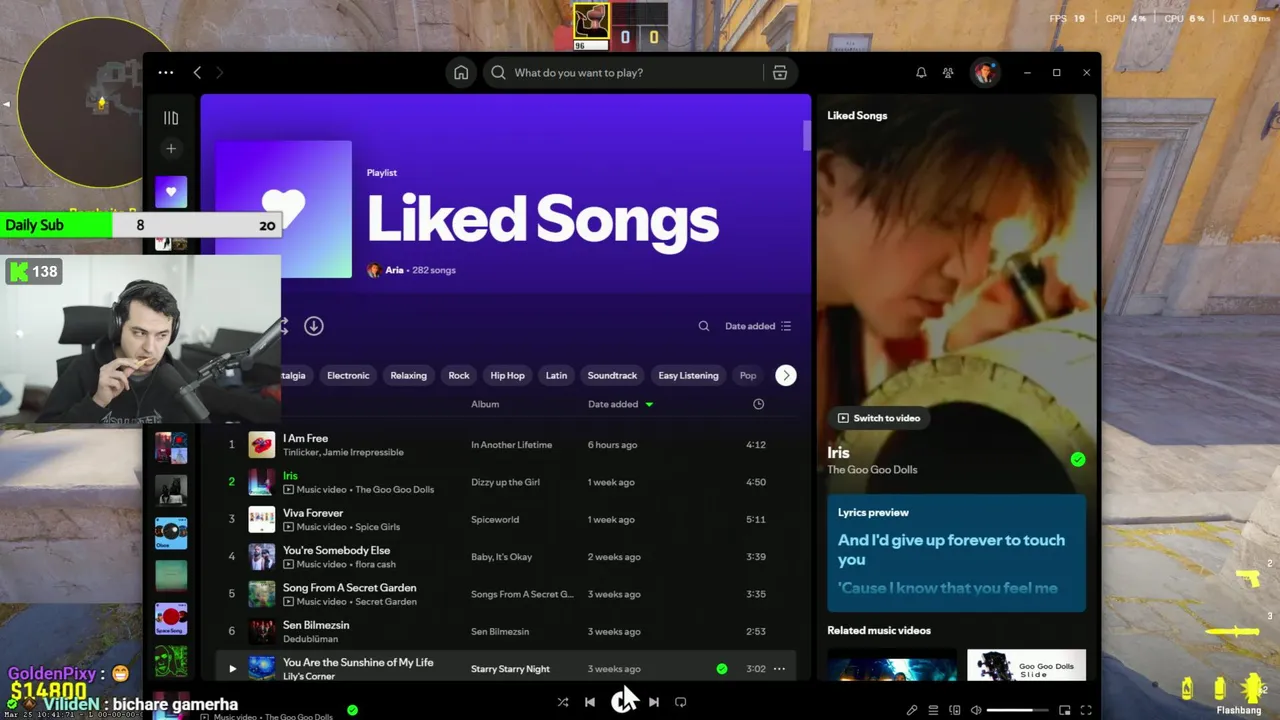1280x720 pixels.
Task: Select the song 'I Am Free'
Action: pos(305,438)
